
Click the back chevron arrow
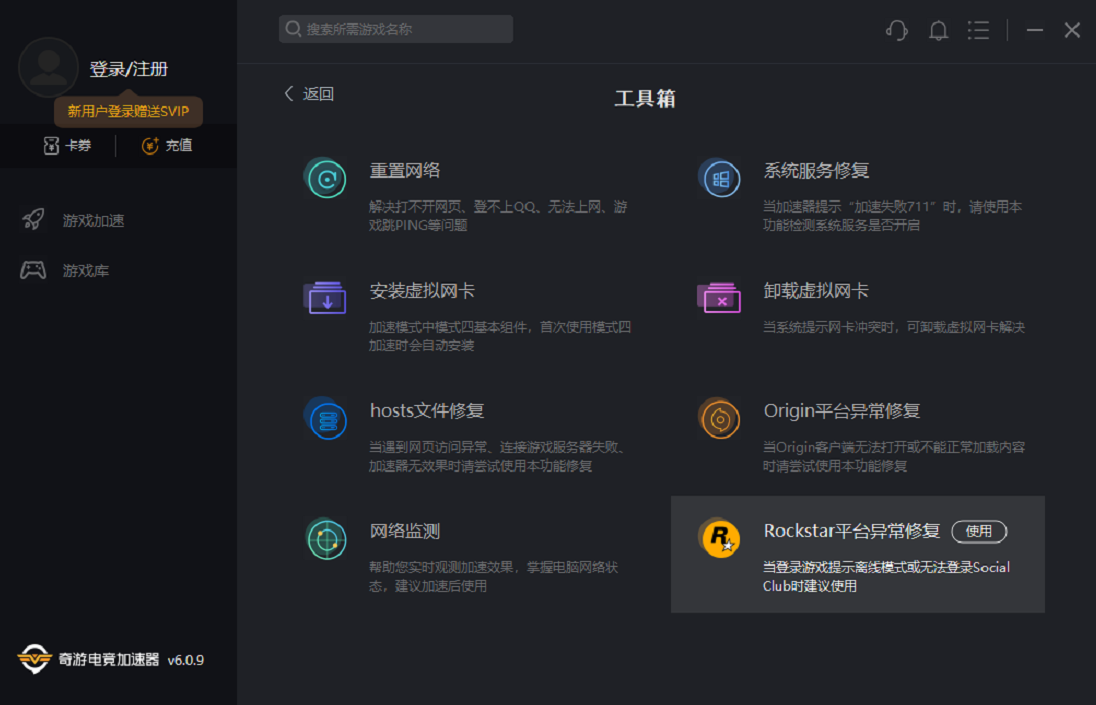(289, 94)
